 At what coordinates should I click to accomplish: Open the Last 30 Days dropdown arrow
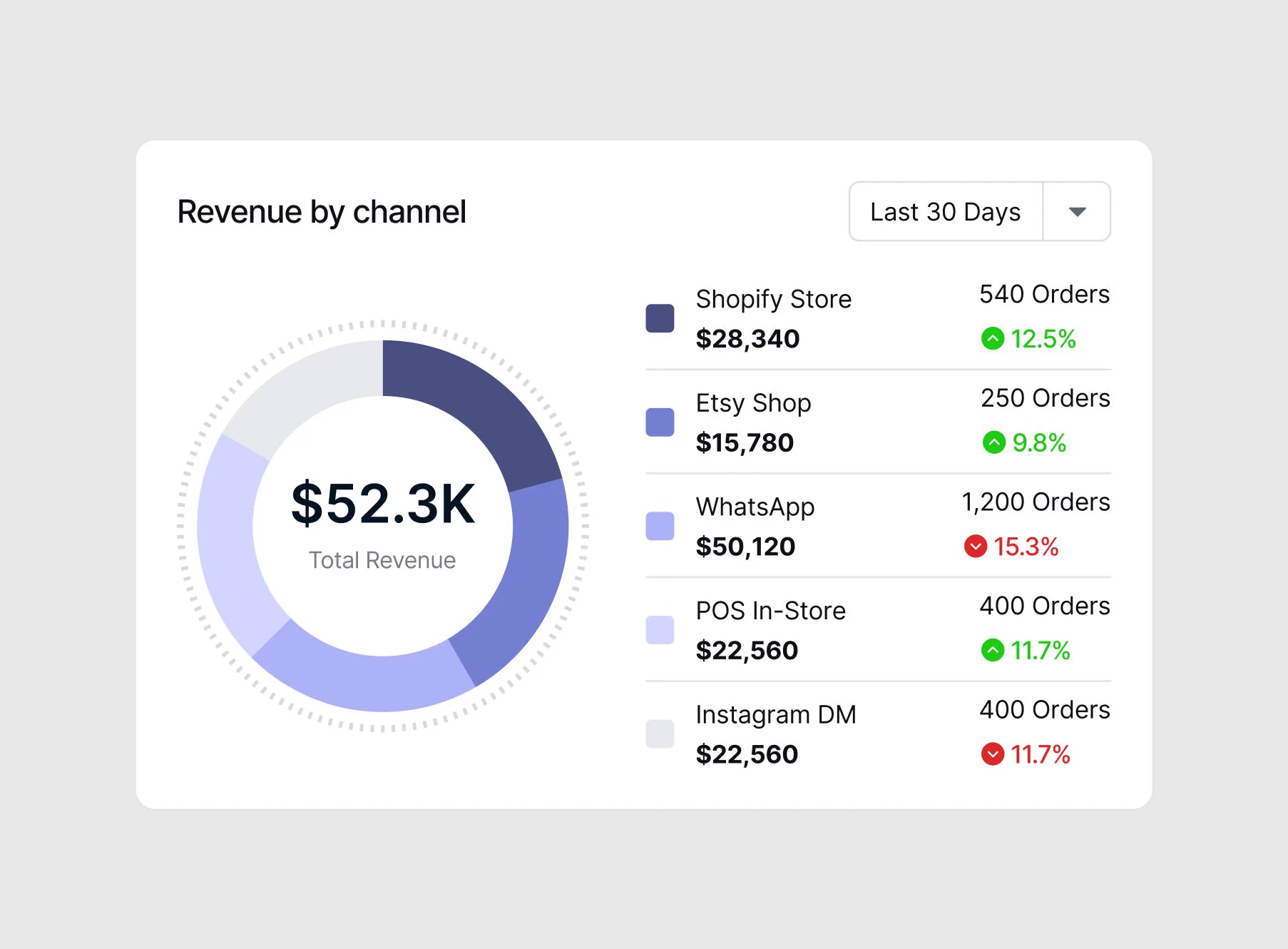point(1077,212)
